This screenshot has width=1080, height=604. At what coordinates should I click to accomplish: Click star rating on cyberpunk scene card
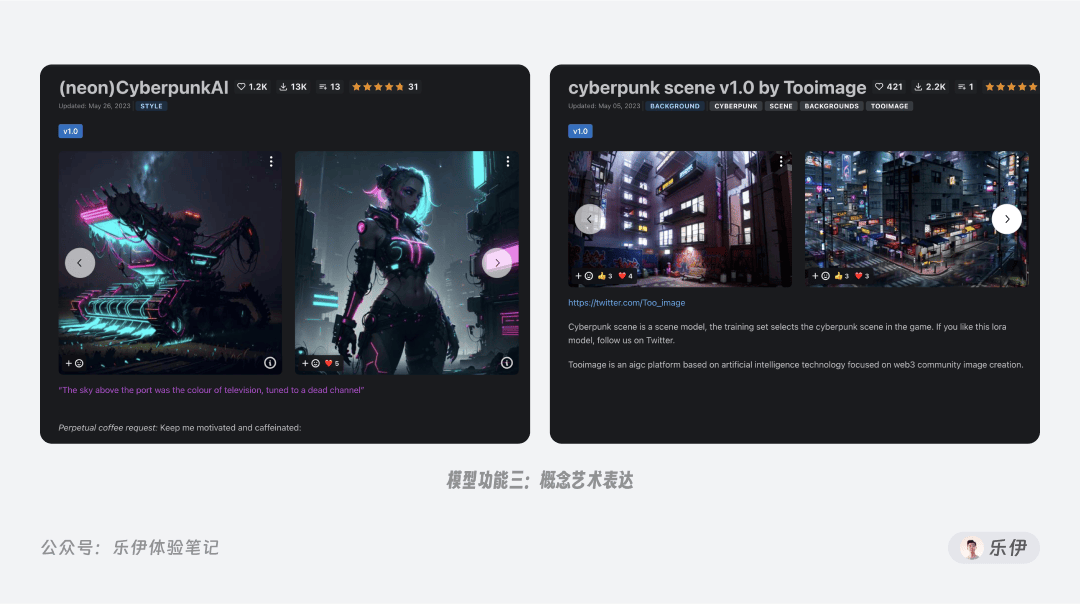[1010, 87]
